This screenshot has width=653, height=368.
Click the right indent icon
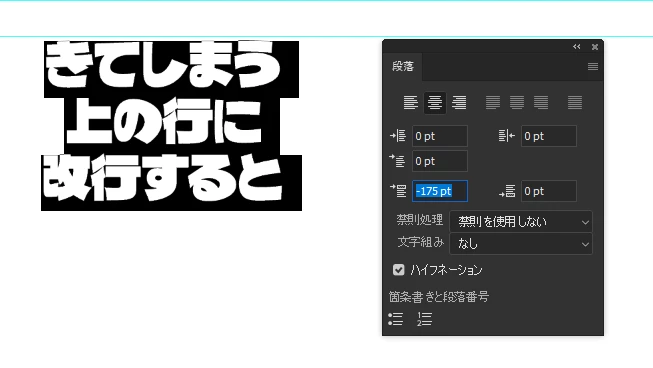pos(506,136)
